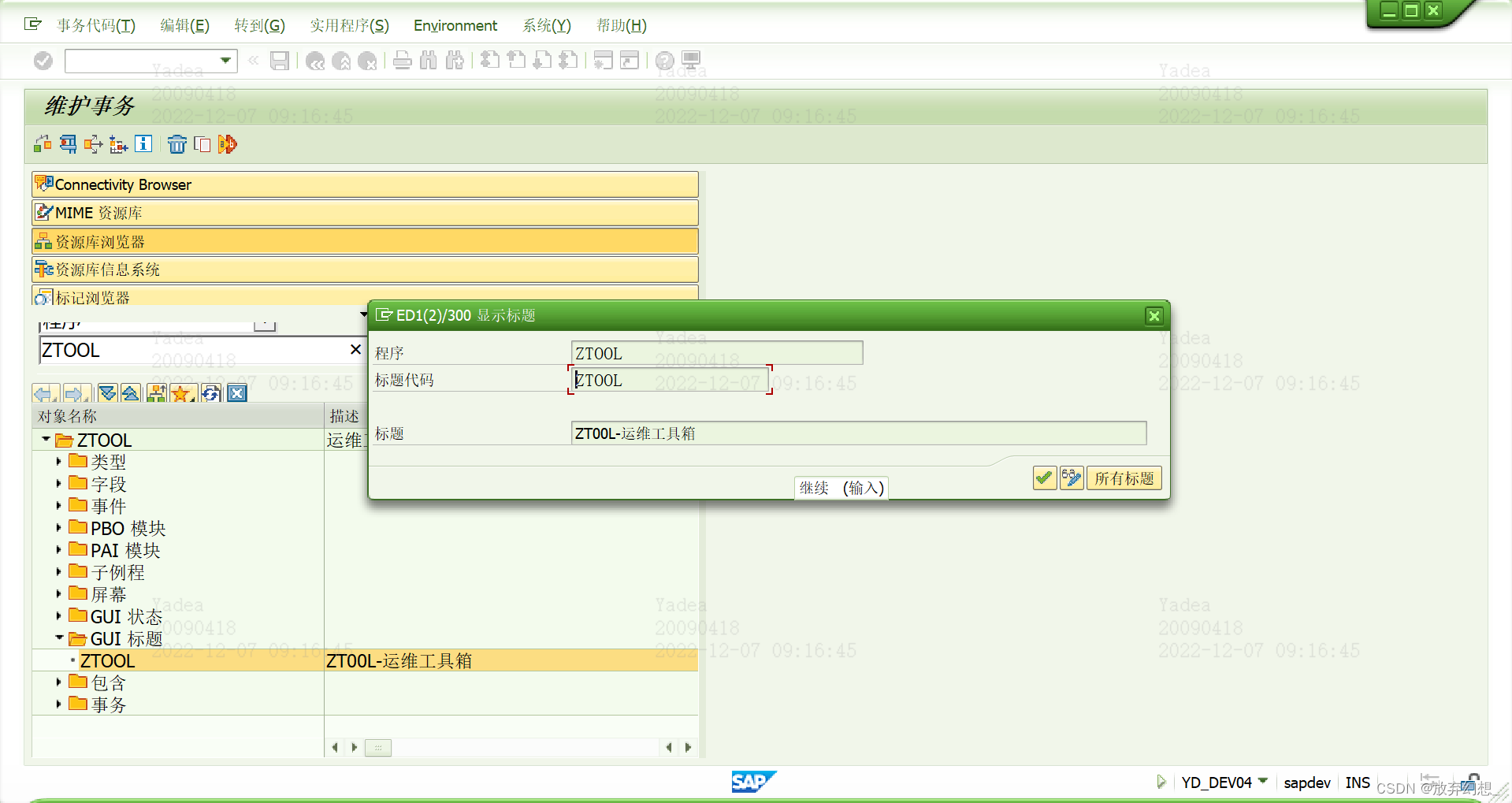Click the Save floppy disk icon
Viewport: 1512px width, 803px height.
point(280,61)
